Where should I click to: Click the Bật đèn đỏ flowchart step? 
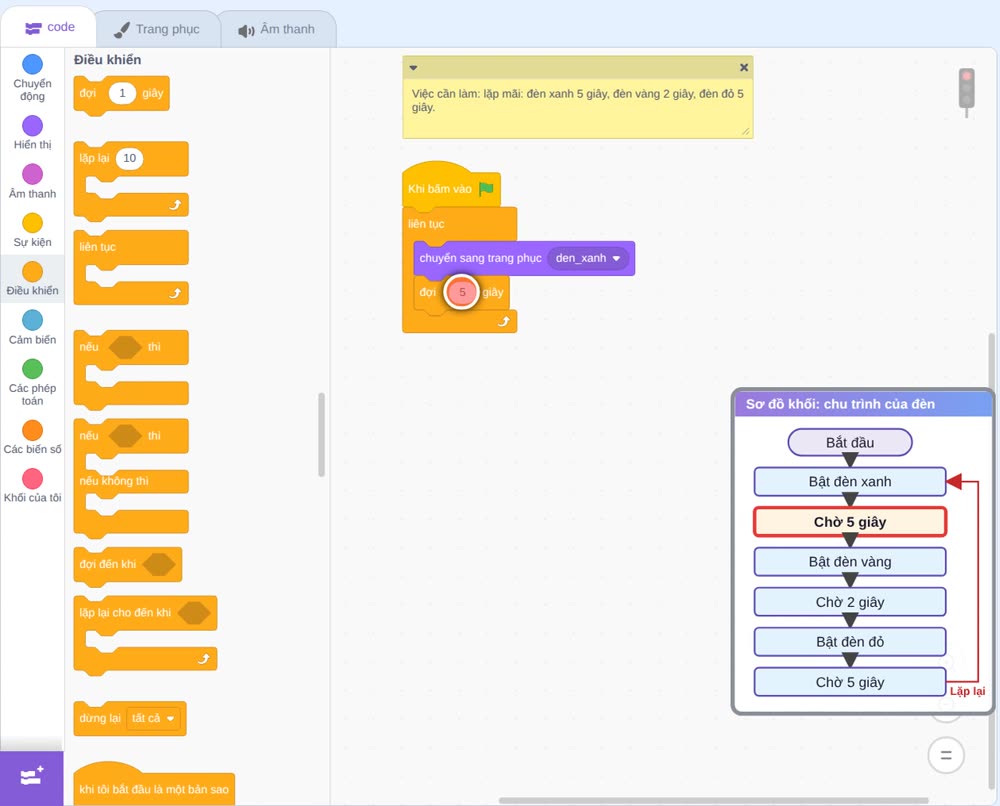click(849, 641)
